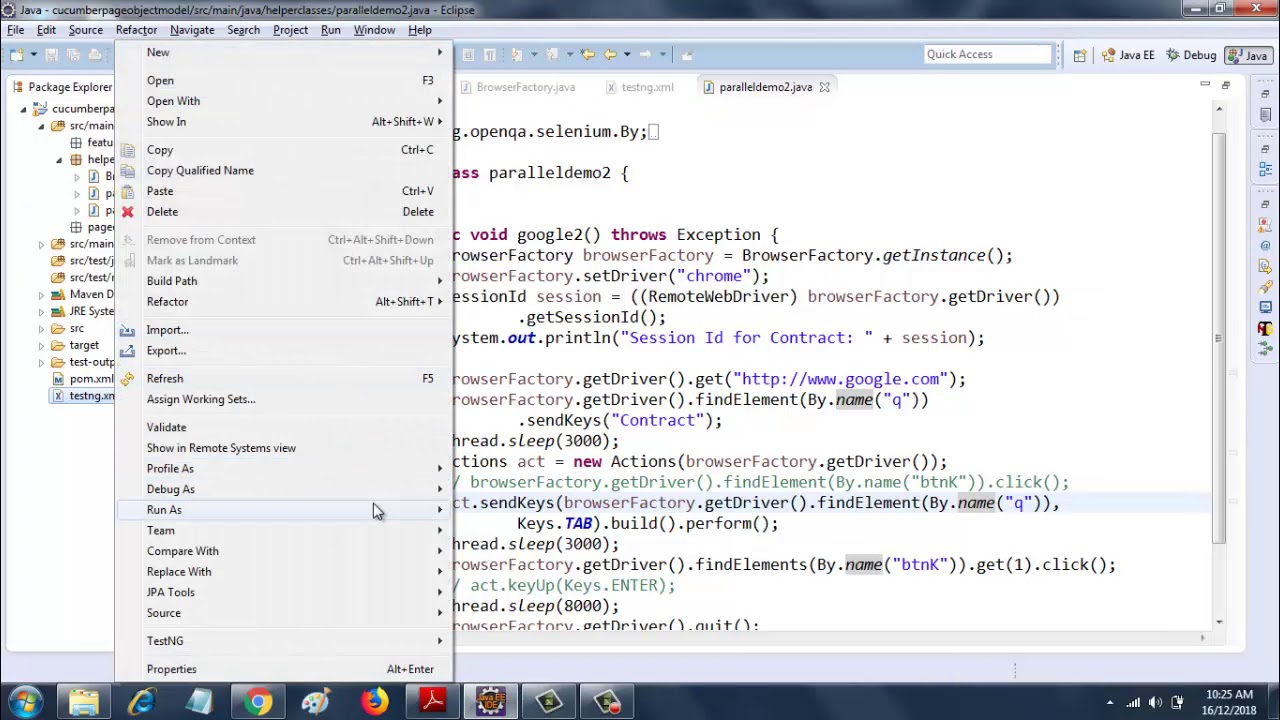This screenshot has width=1280, height=720.
Task: Switch to the Java EE perspective
Action: 1128,55
